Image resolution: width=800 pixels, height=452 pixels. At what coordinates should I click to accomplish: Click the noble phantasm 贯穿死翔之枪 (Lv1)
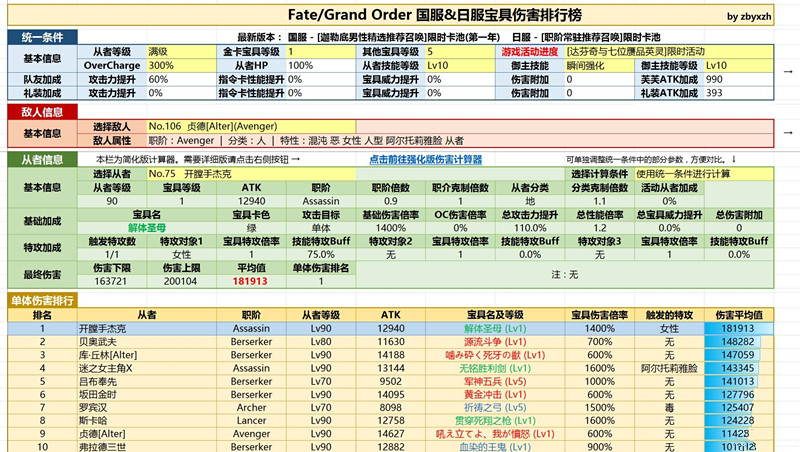495,421
